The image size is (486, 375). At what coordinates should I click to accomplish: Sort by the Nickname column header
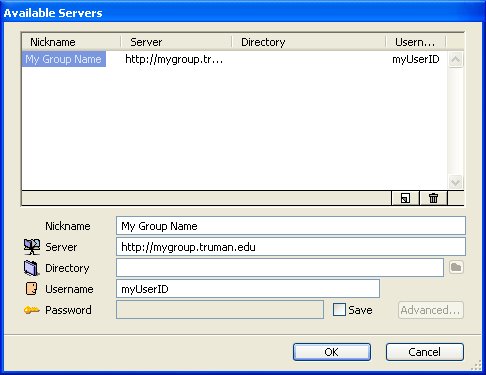click(x=71, y=42)
